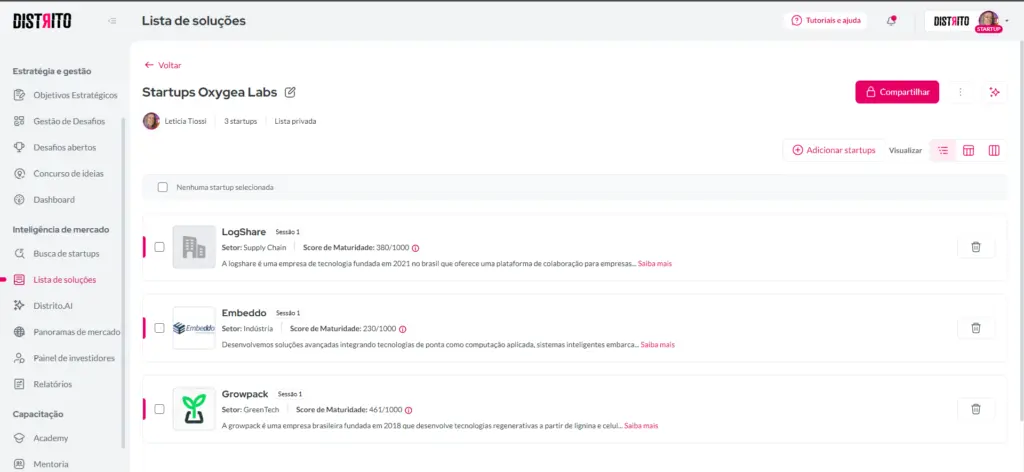The height and width of the screenshot is (472, 1024).
Task: Click Letícia Tiossi's avatar under the list title
Action: point(151,121)
